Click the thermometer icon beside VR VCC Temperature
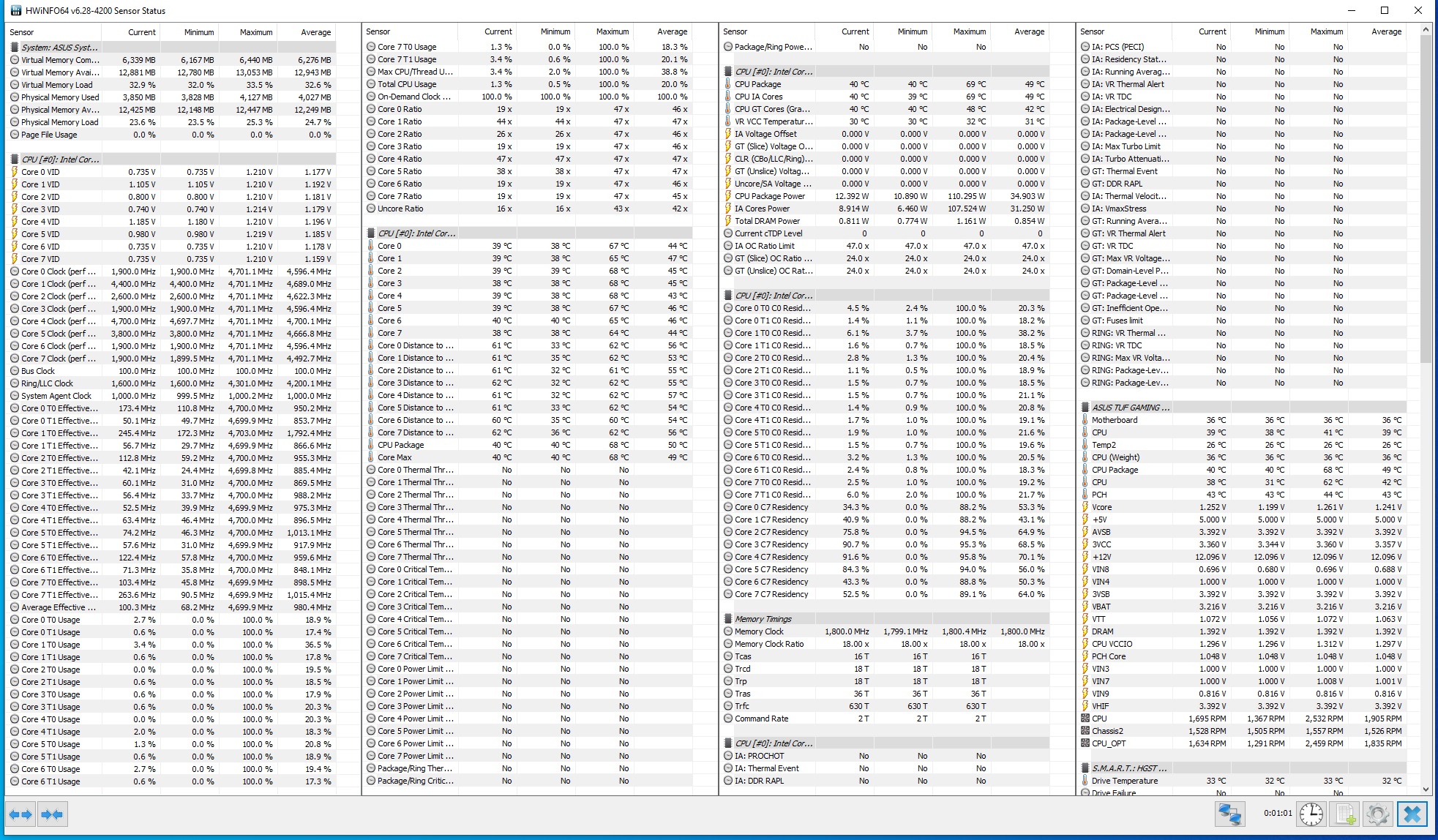The width and height of the screenshot is (1438, 840). tap(728, 121)
